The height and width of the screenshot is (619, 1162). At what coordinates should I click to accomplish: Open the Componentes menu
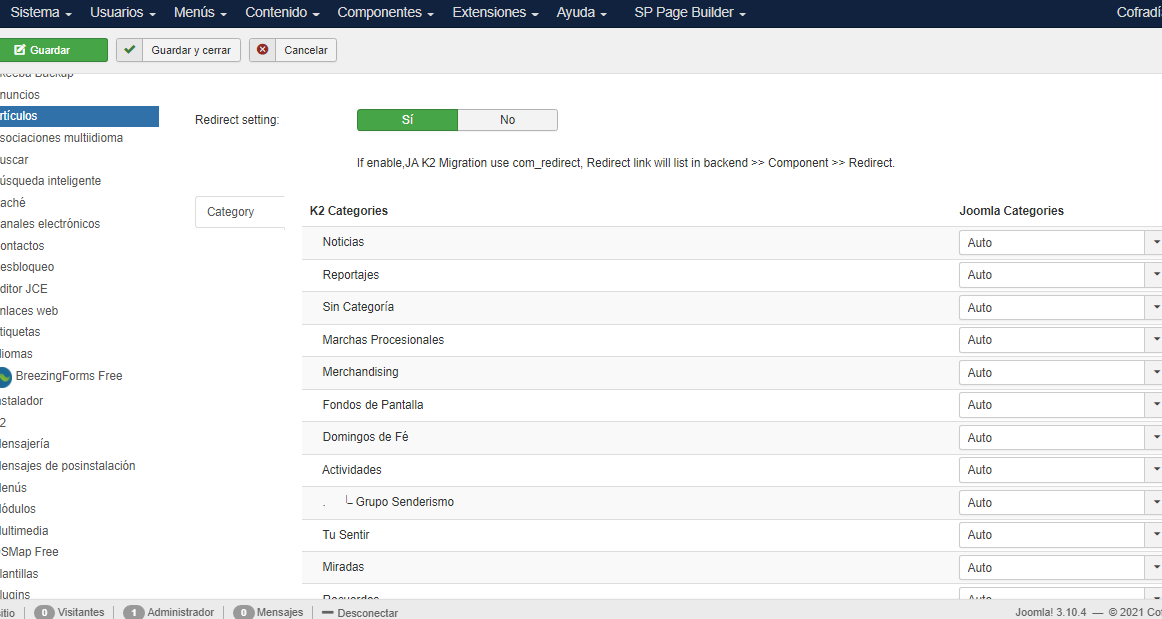[x=385, y=13]
